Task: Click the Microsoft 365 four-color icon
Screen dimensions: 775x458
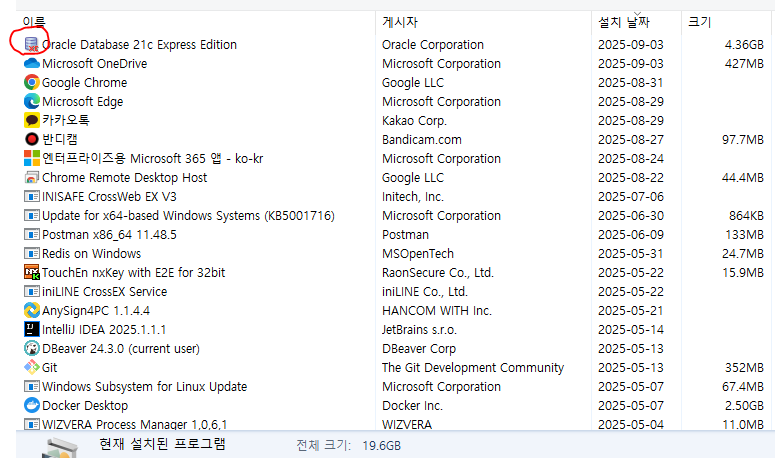Action: coord(32,158)
